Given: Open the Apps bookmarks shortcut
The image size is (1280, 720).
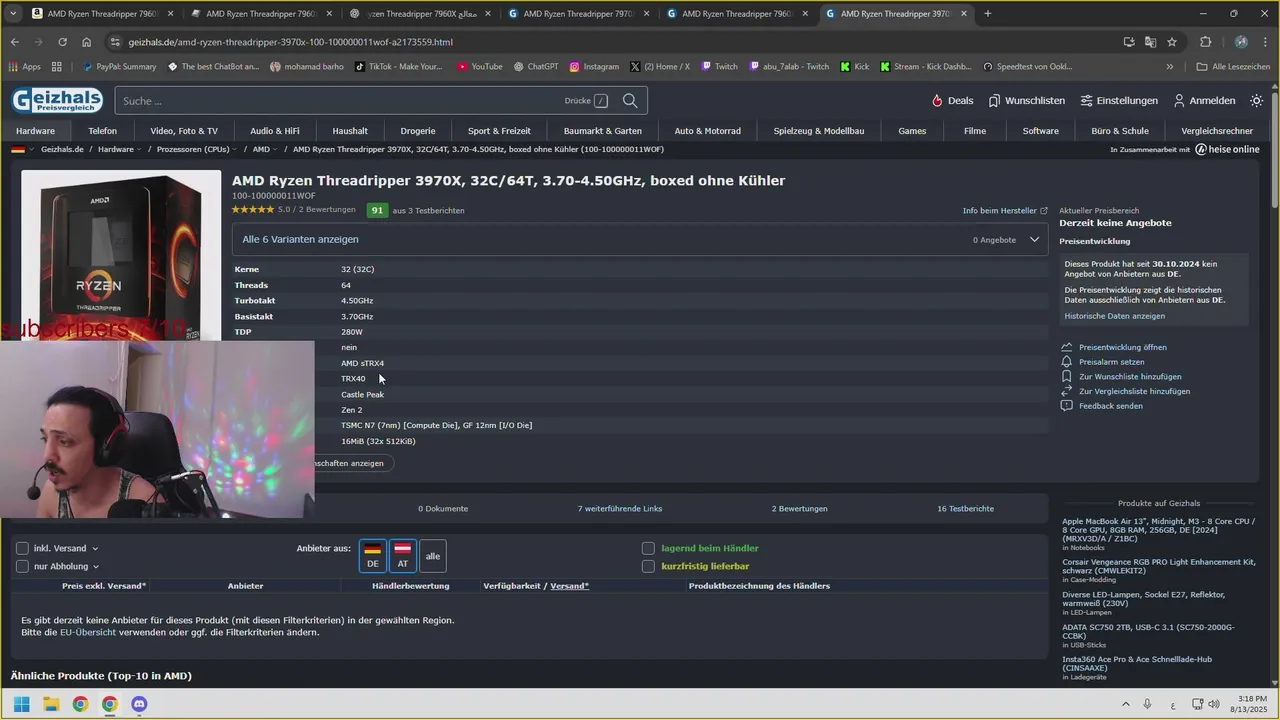Looking at the screenshot, I should point(24,67).
